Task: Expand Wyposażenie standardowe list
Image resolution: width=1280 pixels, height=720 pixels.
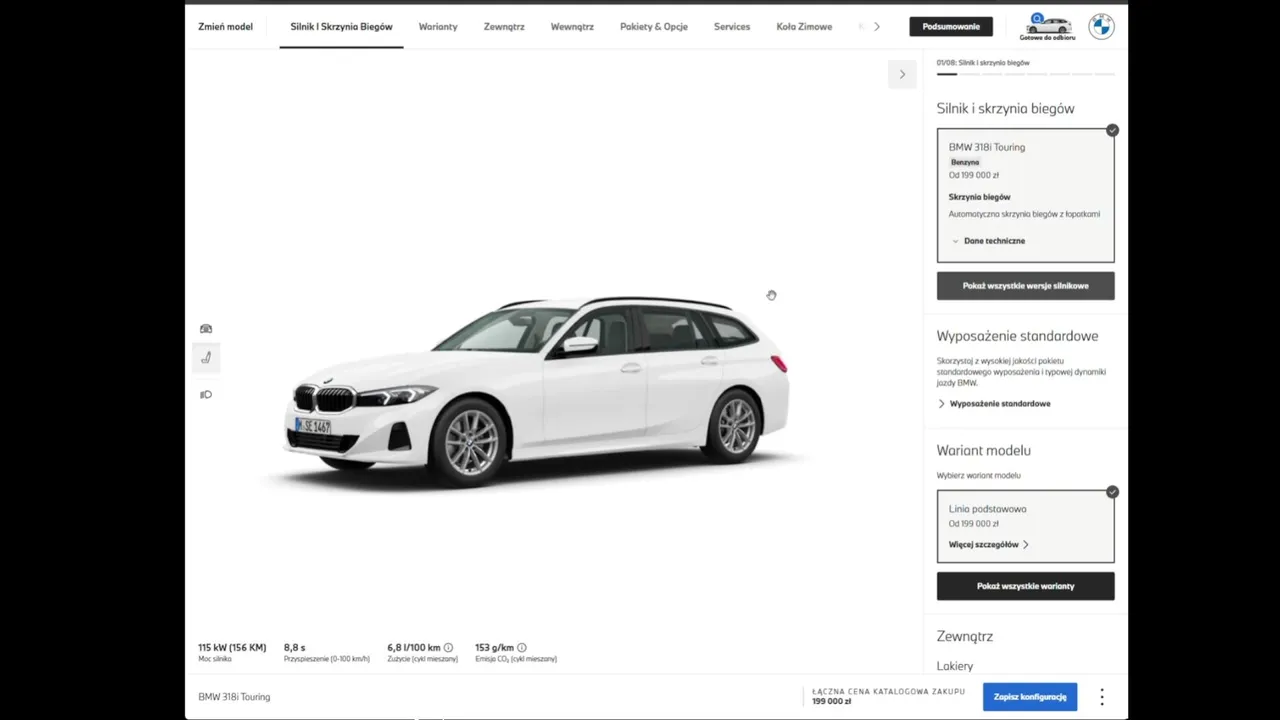Action: pyautogui.click(x=994, y=404)
